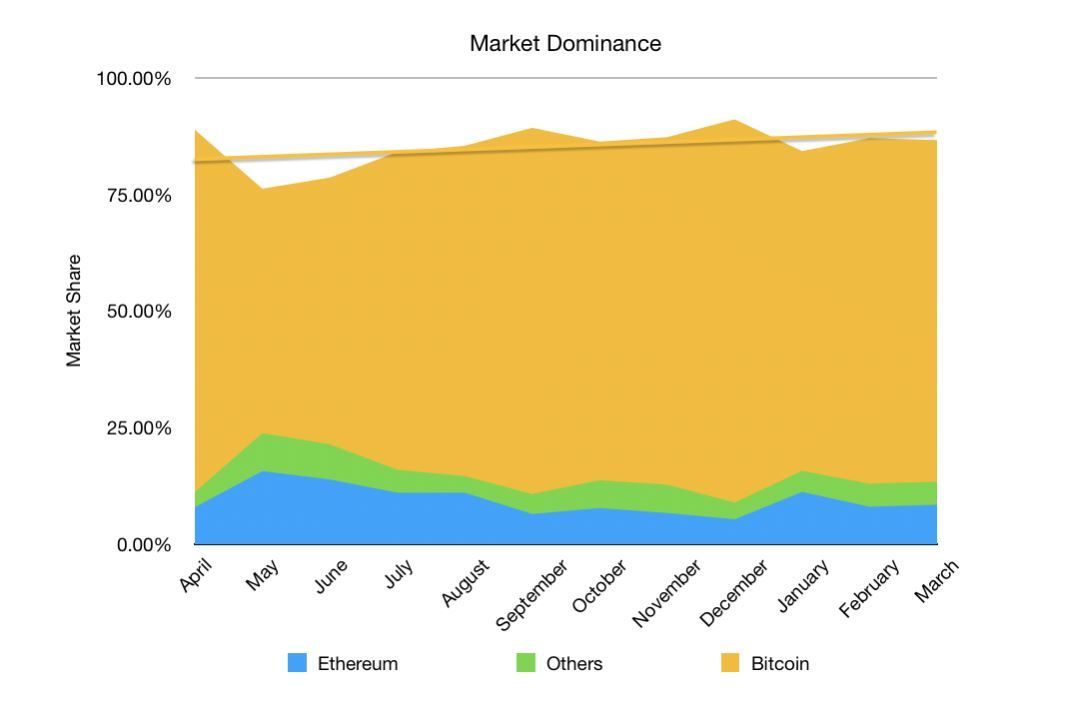Select the September x-axis label
Image resolution: width=1090 pixels, height=706 pixels.
coord(534,594)
